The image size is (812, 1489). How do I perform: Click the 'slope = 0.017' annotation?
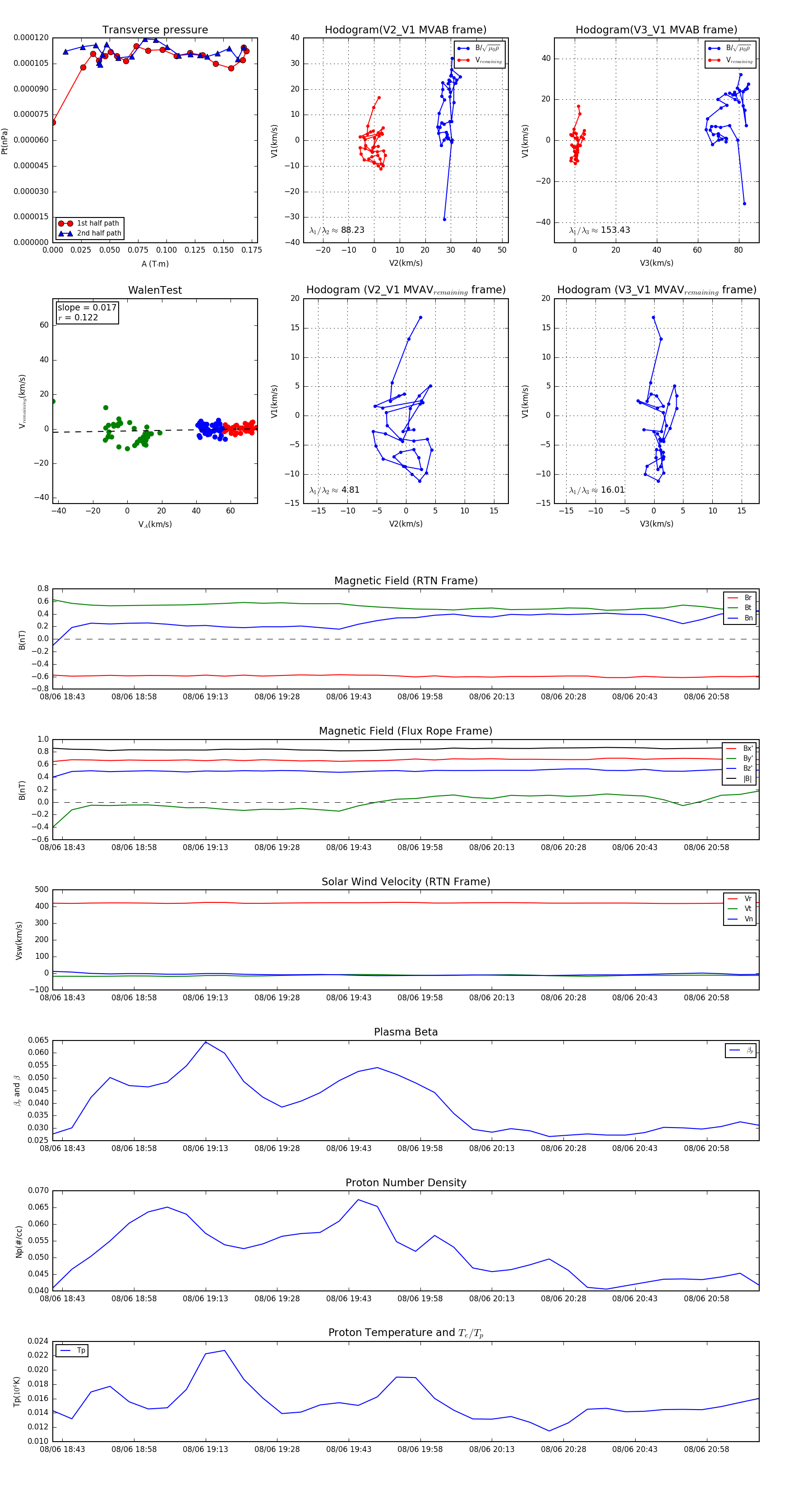[87, 308]
